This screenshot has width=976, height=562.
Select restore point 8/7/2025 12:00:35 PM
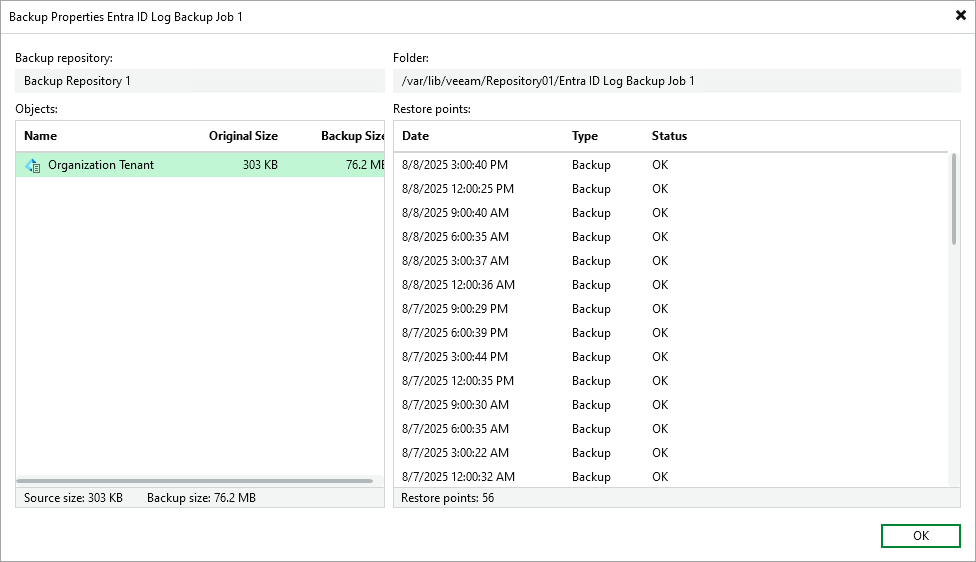[671, 380]
